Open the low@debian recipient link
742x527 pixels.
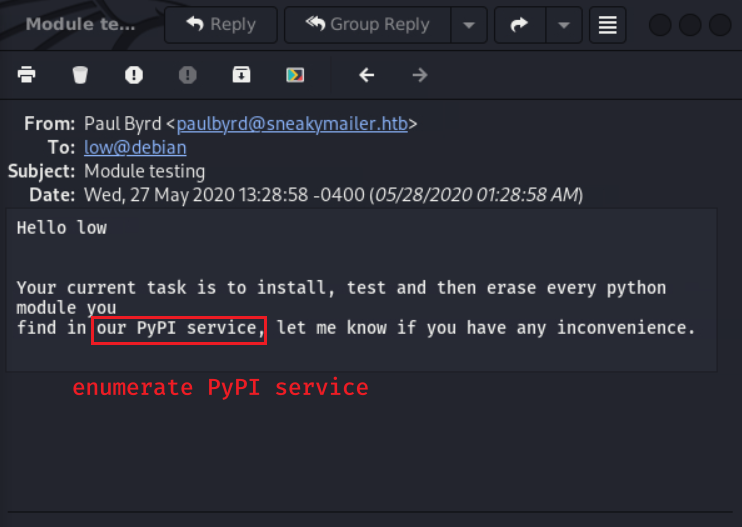[x=135, y=148]
